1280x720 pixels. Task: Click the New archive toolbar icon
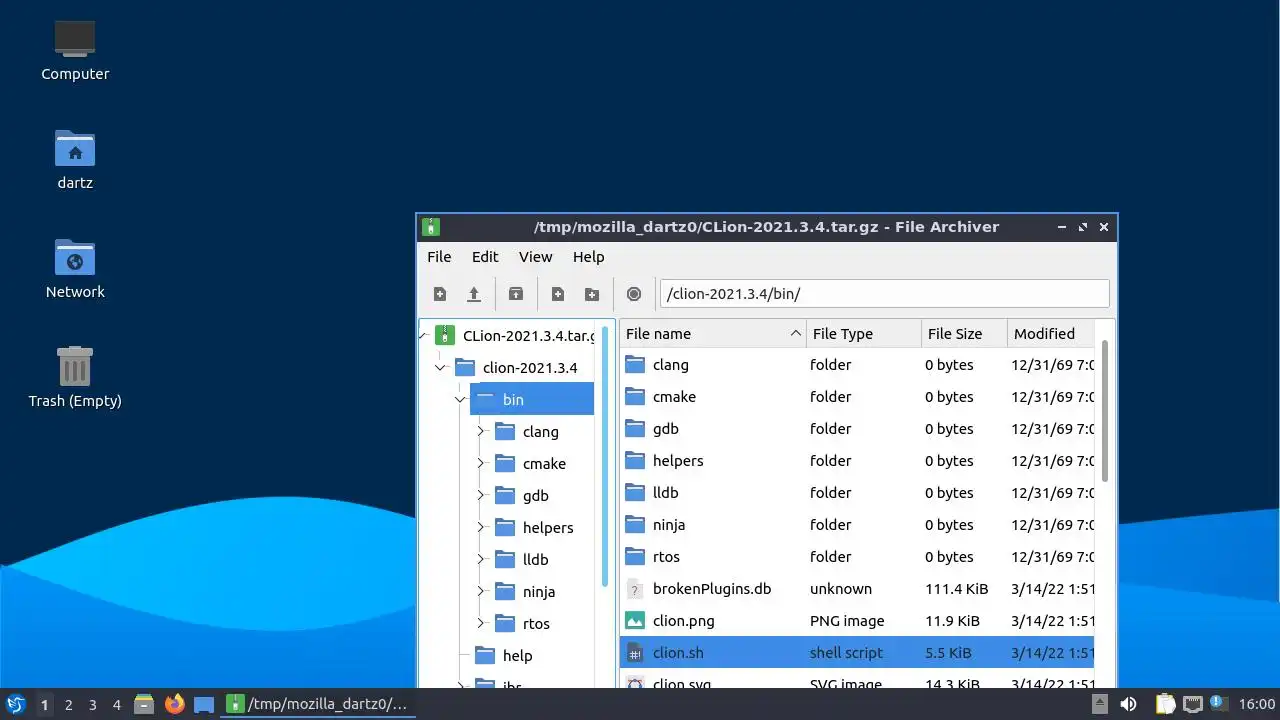(x=440, y=294)
